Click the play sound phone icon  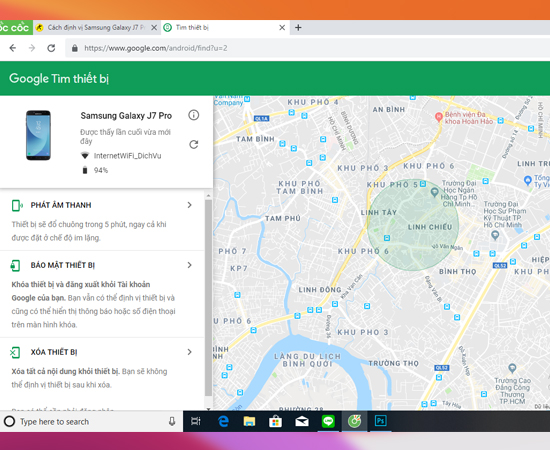tap(17, 205)
